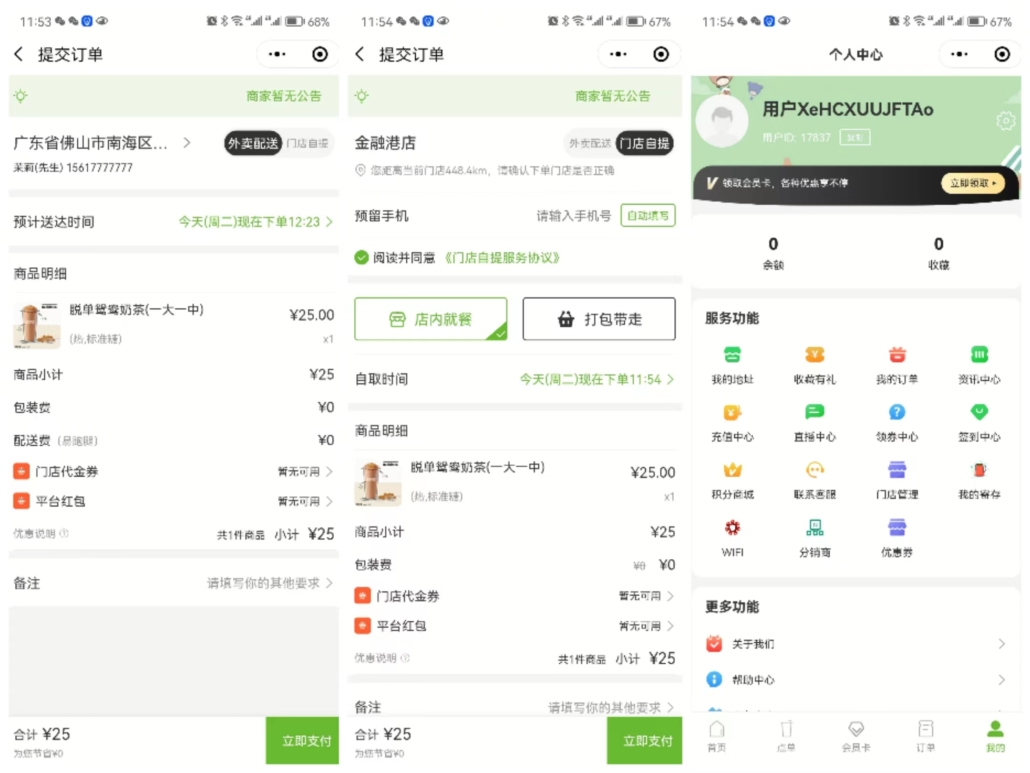Toggle the 阅读并同意 agreement checkbox
Image resolution: width=1030 pixels, height=773 pixels.
362,258
